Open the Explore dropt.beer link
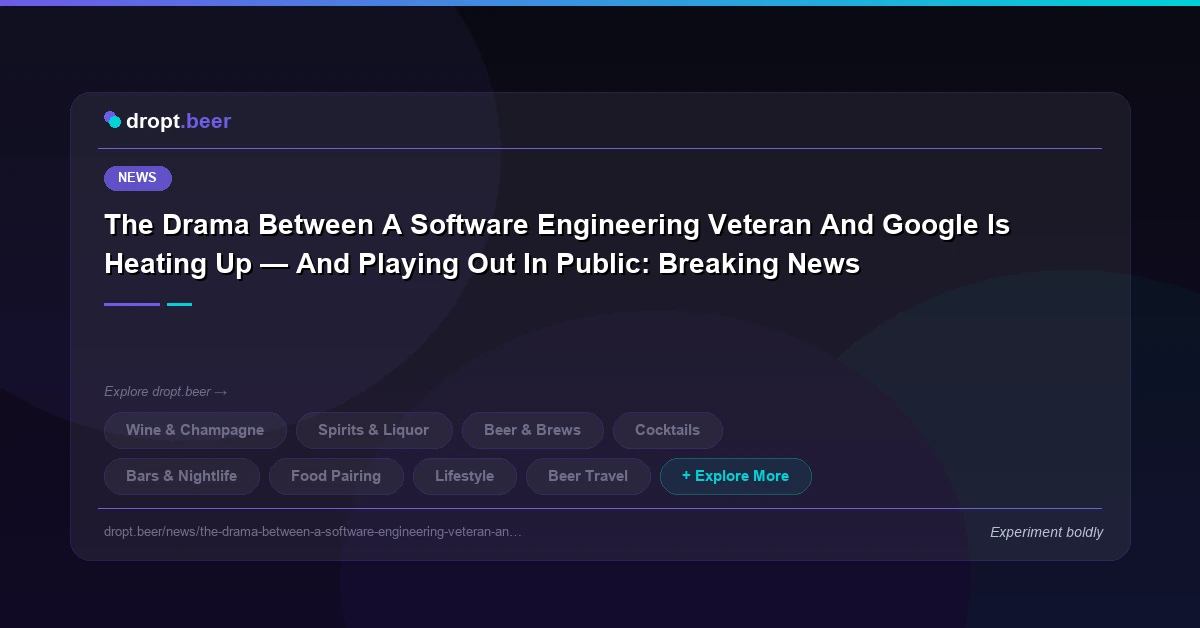 [x=166, y=391]
